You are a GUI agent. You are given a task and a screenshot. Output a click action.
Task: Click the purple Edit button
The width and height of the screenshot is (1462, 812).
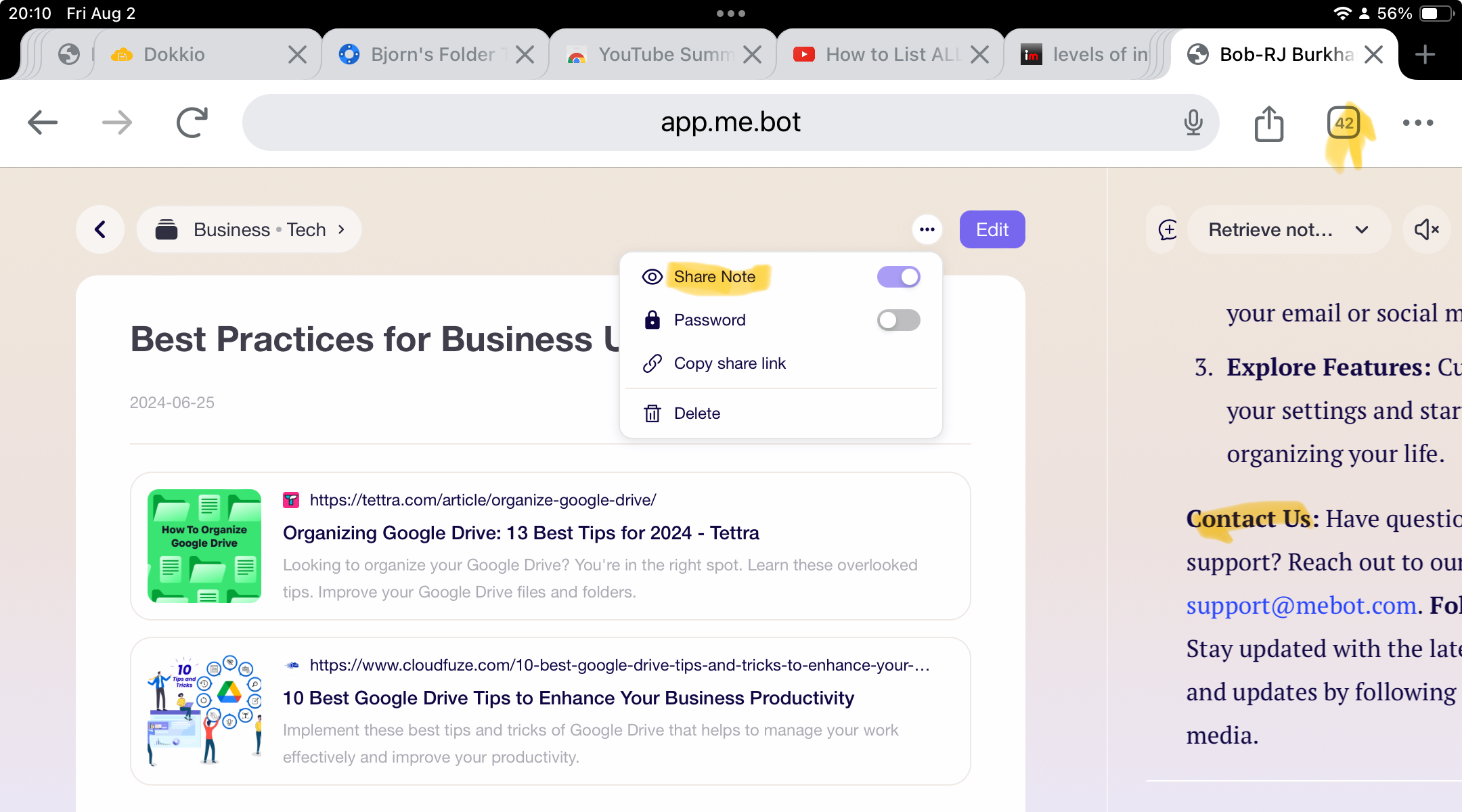[992, 230]
